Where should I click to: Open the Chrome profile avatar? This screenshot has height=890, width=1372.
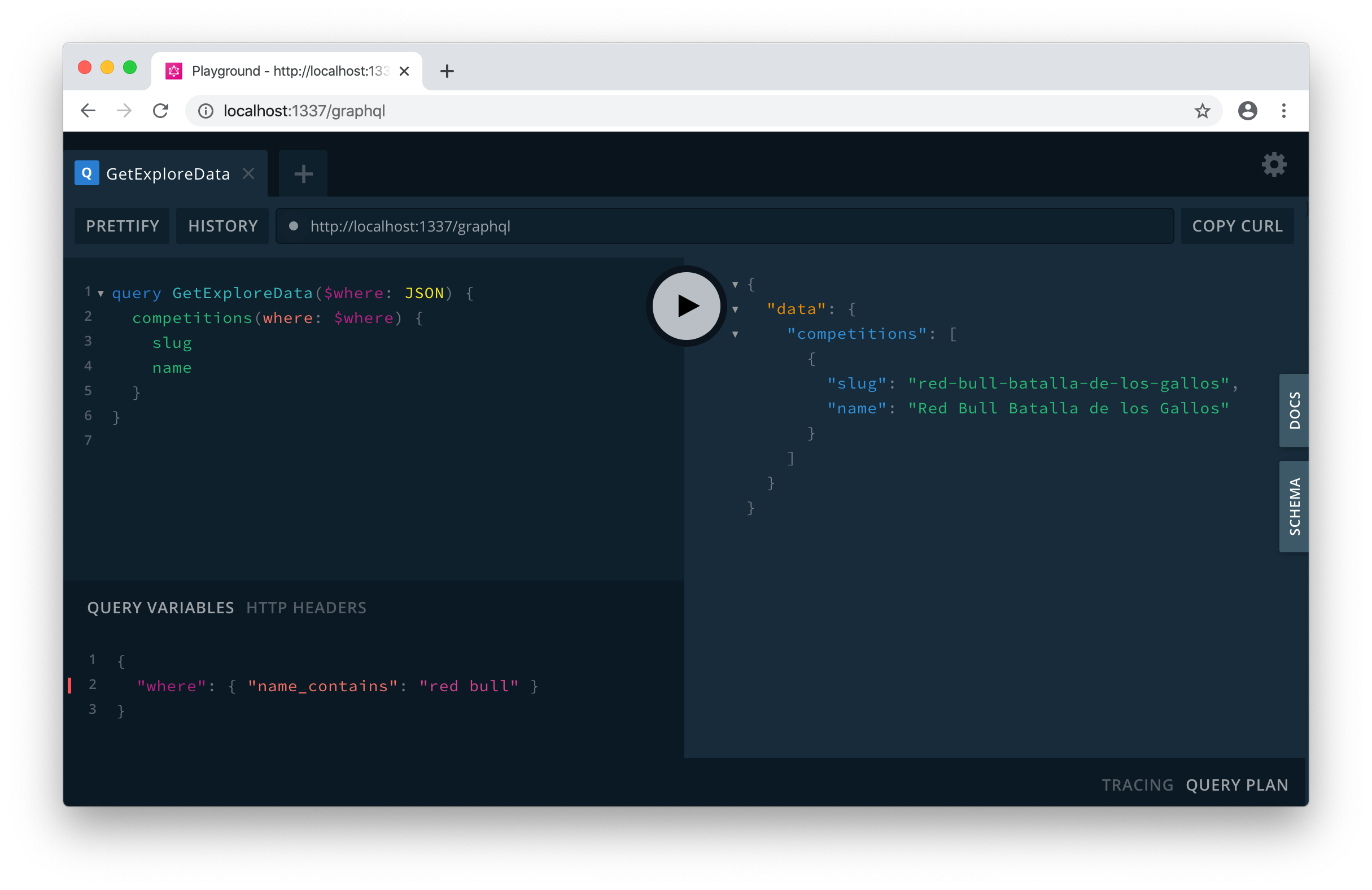(x=1247, y=111)
